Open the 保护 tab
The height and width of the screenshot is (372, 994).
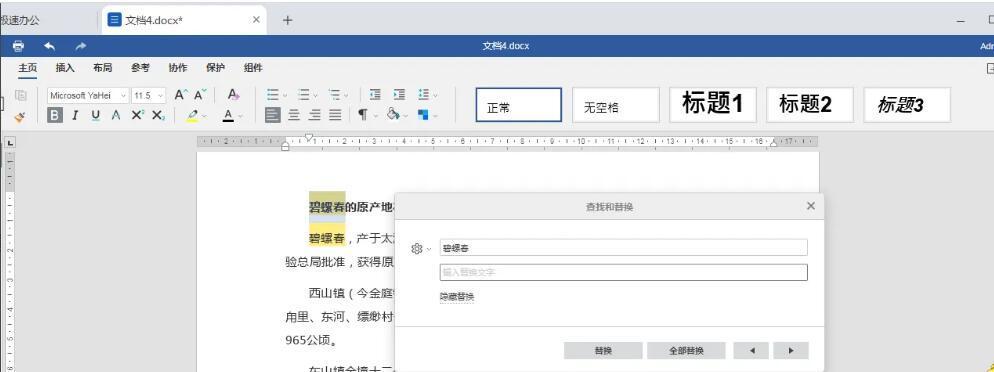point(216,68)
